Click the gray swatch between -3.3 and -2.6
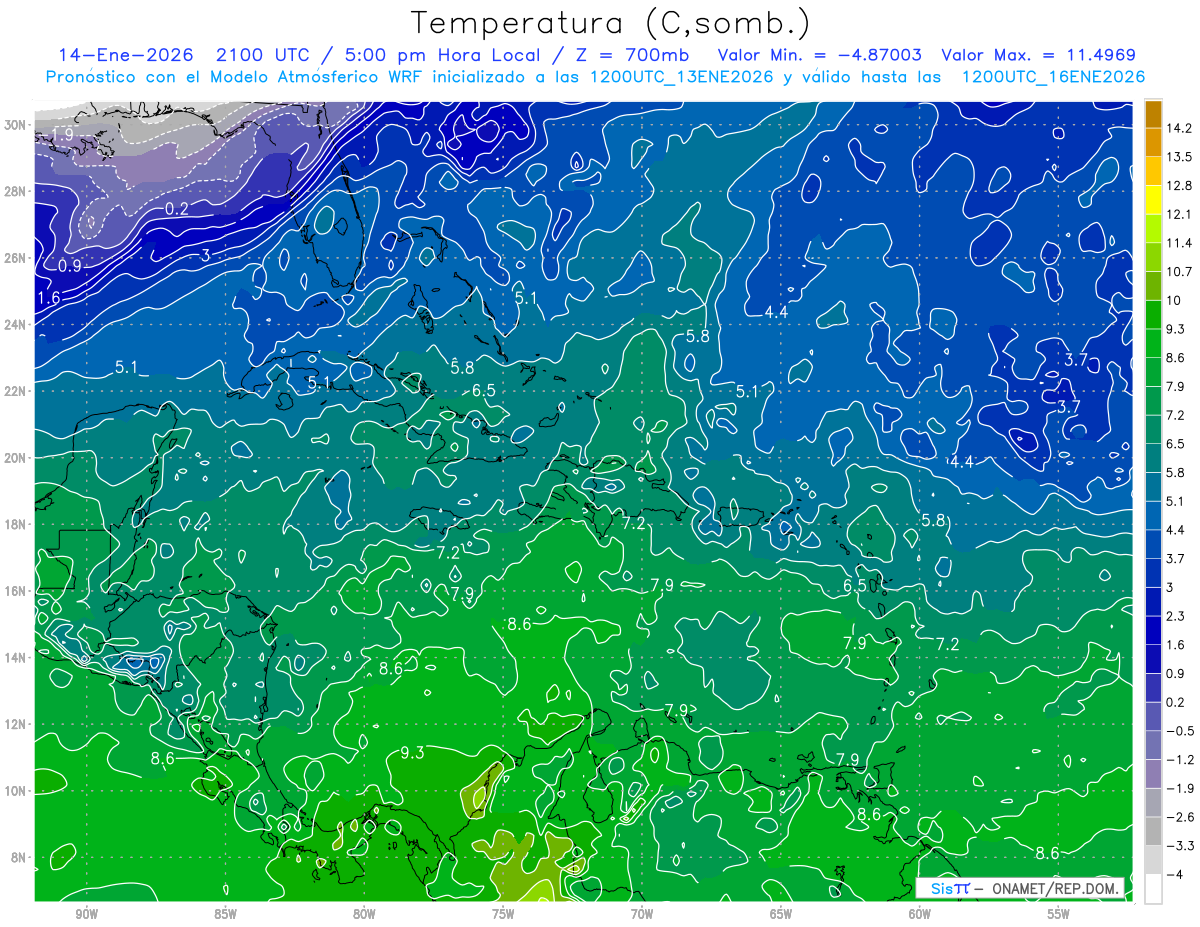 (1153, 831)
